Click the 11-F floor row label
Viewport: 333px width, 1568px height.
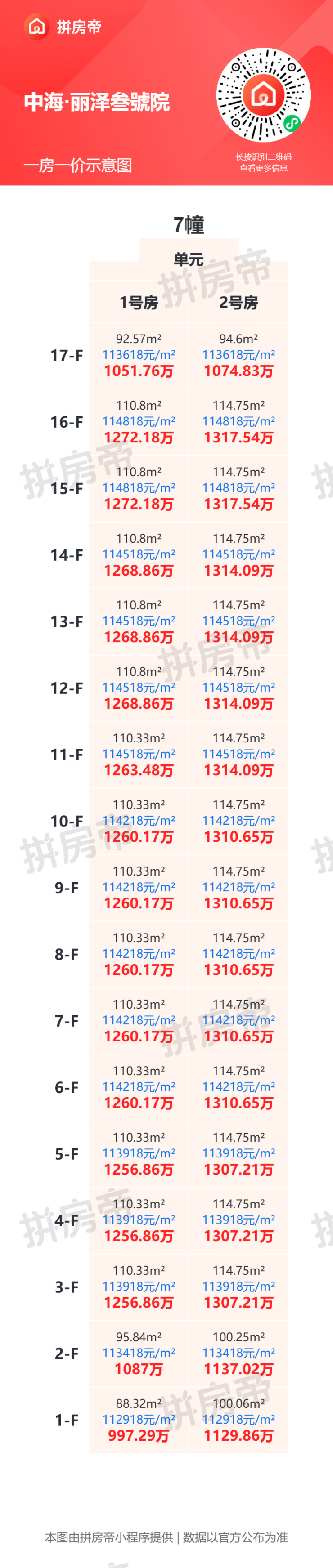tap(66, 755)
